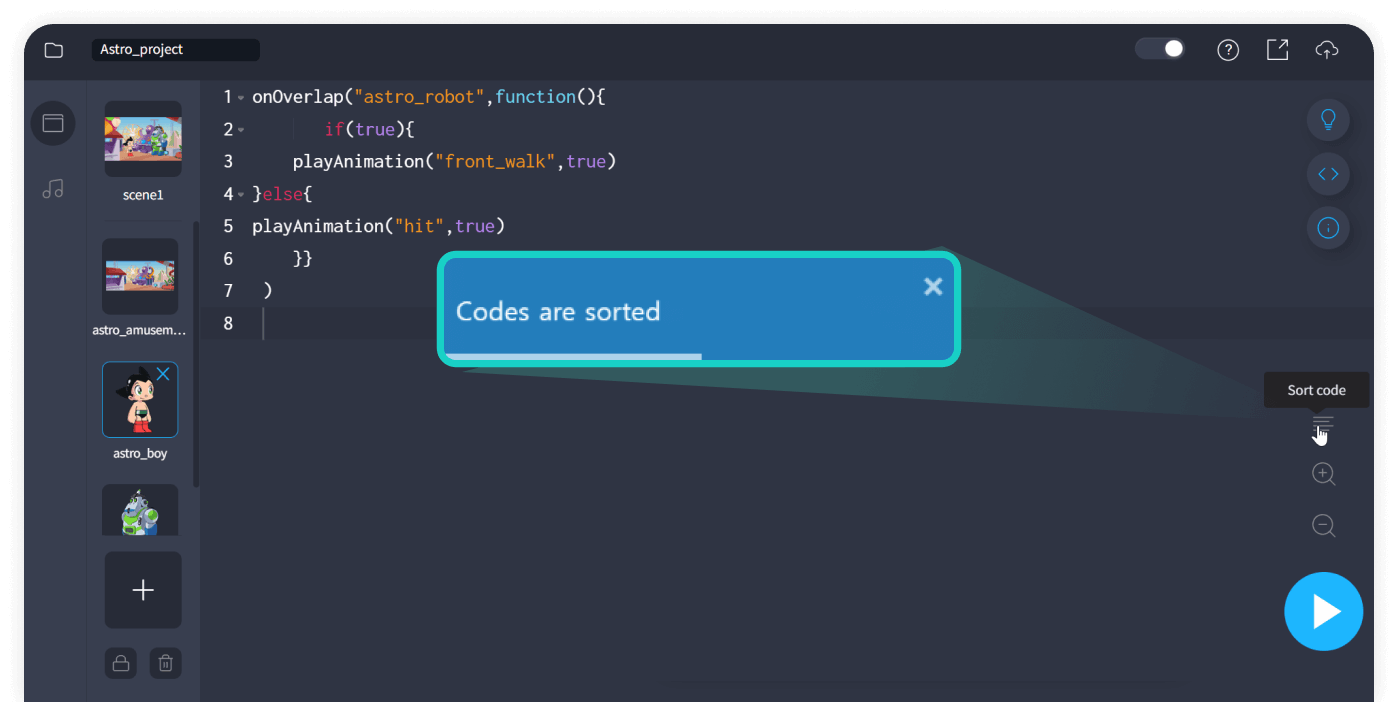Viewport: 1398px width, 702px height.
Task: Collapse the else block fold on line 4
Action: point(240,193)
